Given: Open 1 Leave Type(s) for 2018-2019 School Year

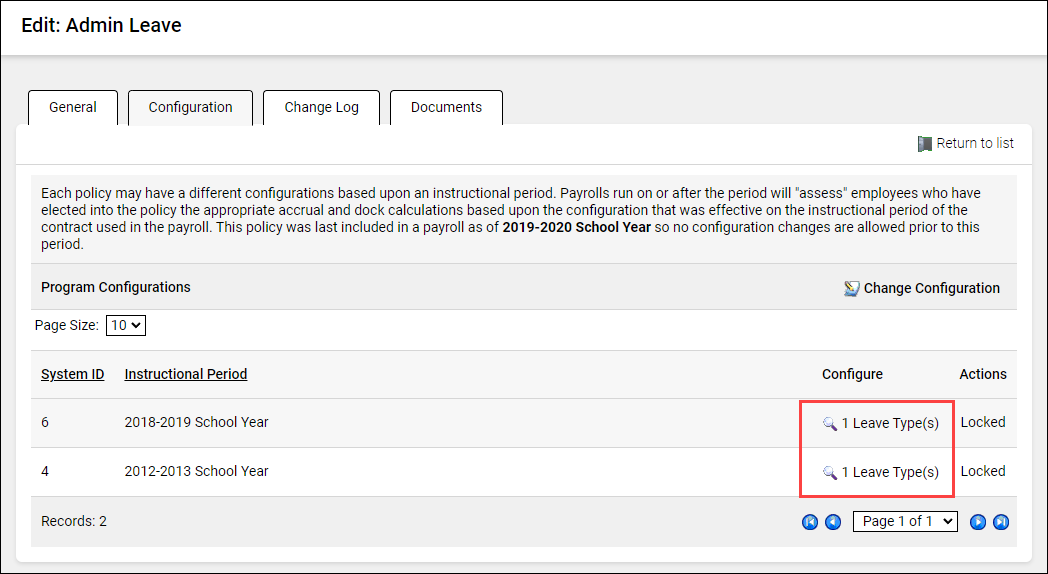Looking at the screenshot, I should pyautogui.click(x=890, y=423).
